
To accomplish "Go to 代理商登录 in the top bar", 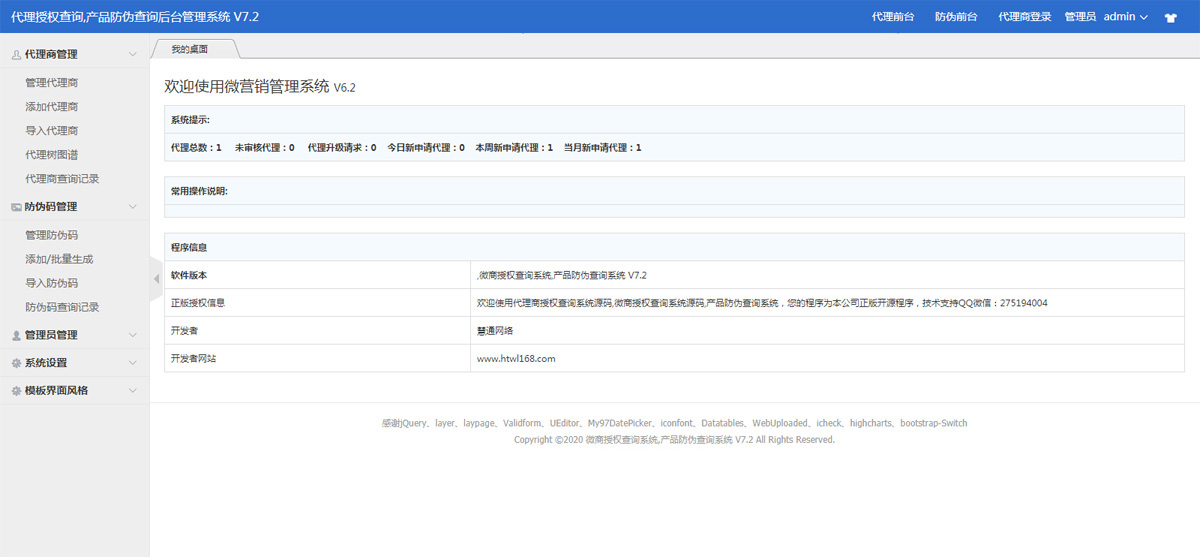I will pos(1024,17).
